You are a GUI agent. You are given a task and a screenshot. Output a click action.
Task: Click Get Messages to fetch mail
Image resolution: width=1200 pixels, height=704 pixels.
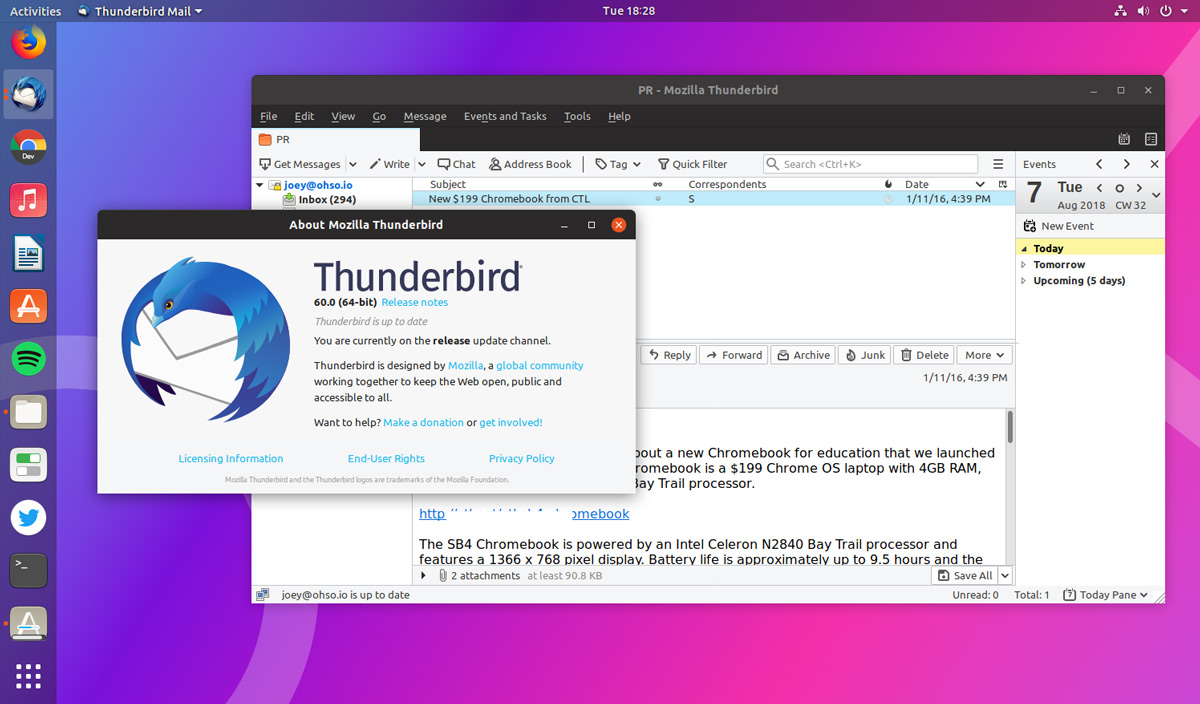[301, 164]
